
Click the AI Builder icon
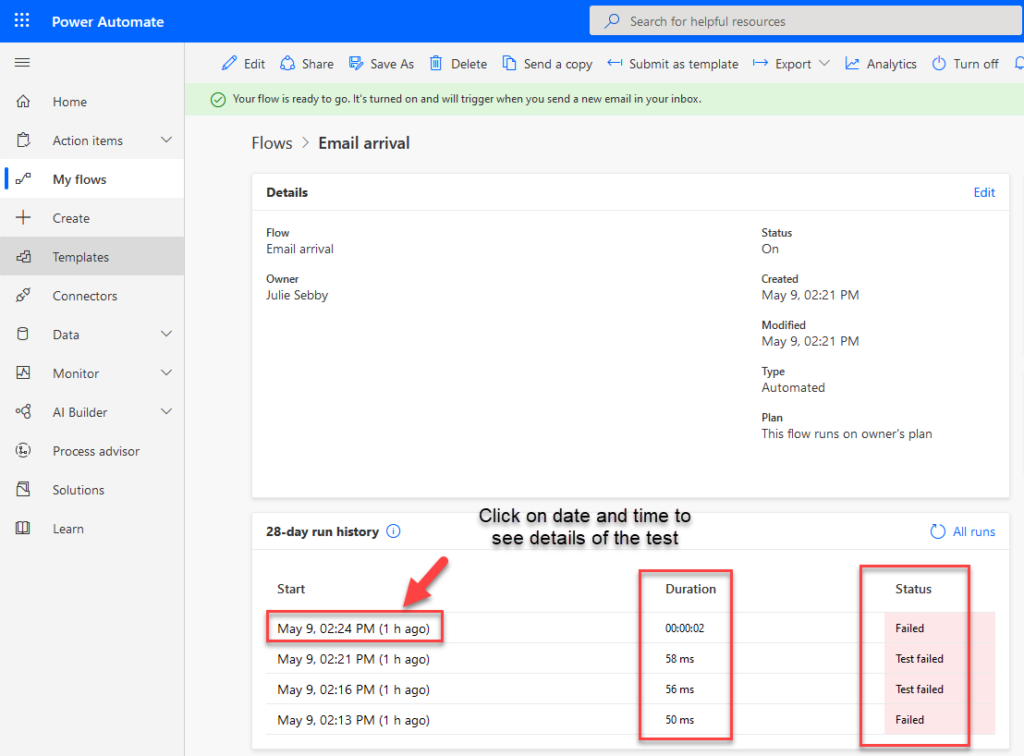[x=23, y=412]
